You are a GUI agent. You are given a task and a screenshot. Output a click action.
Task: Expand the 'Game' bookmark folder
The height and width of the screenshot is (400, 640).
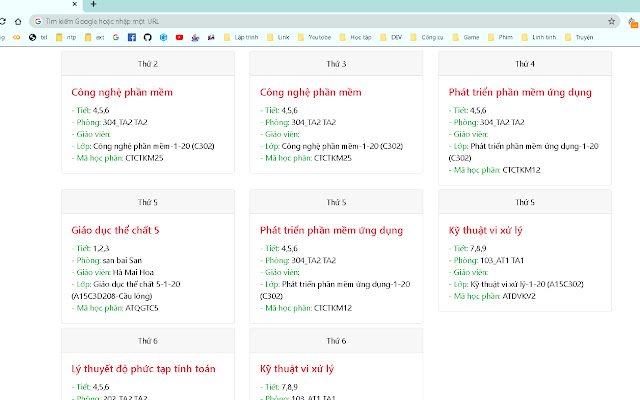pyautogui.click(x=466, y=37)
